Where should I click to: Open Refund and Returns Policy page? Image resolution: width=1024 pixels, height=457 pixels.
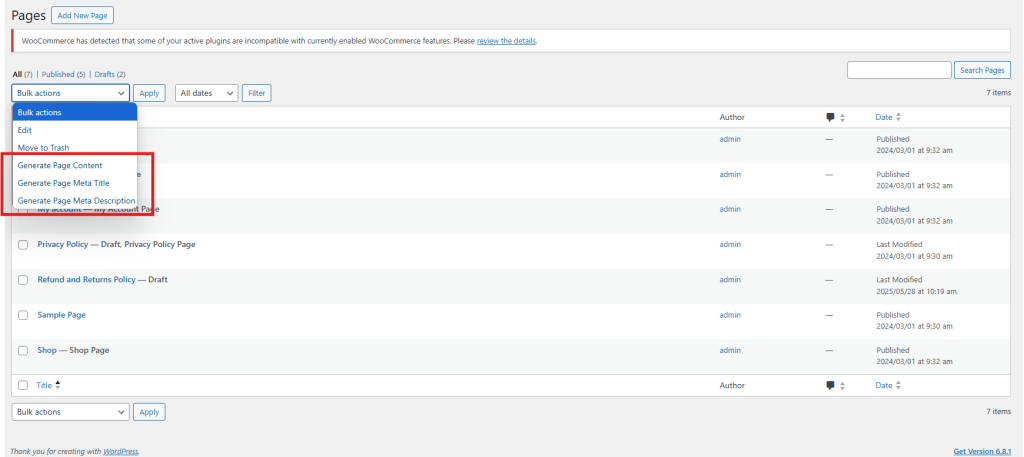coord(86,279)
